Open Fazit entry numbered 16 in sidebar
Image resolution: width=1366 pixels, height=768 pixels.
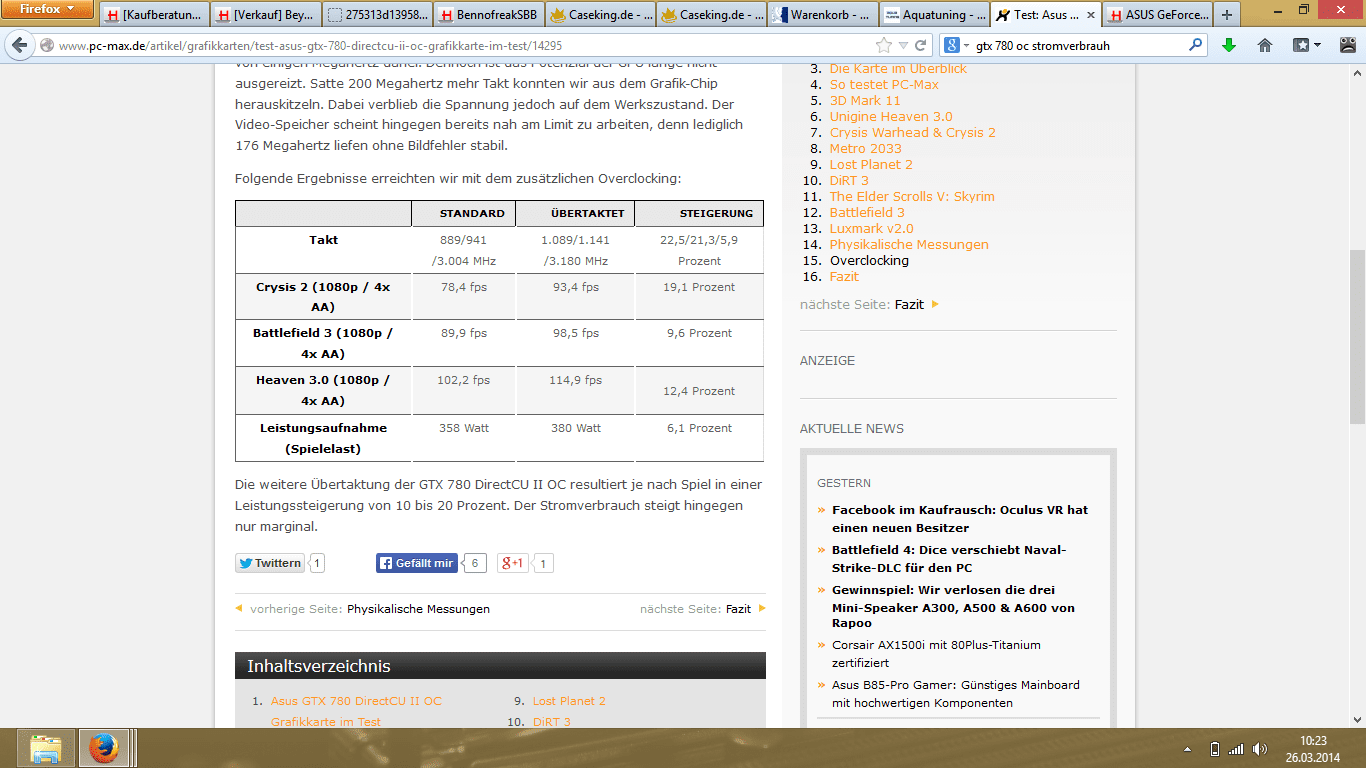tap(844, 276)
